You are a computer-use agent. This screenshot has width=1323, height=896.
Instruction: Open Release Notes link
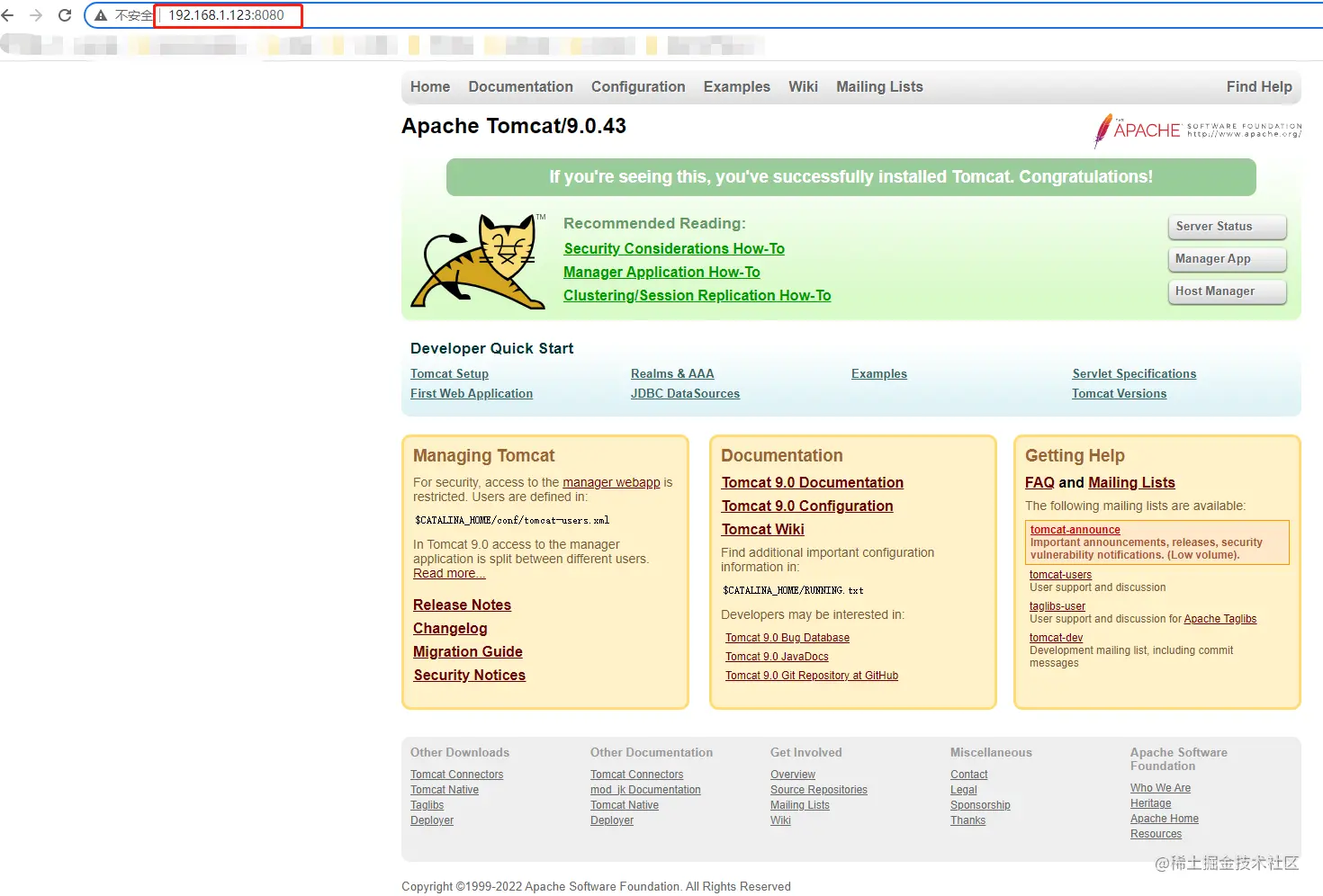point(462,605)
